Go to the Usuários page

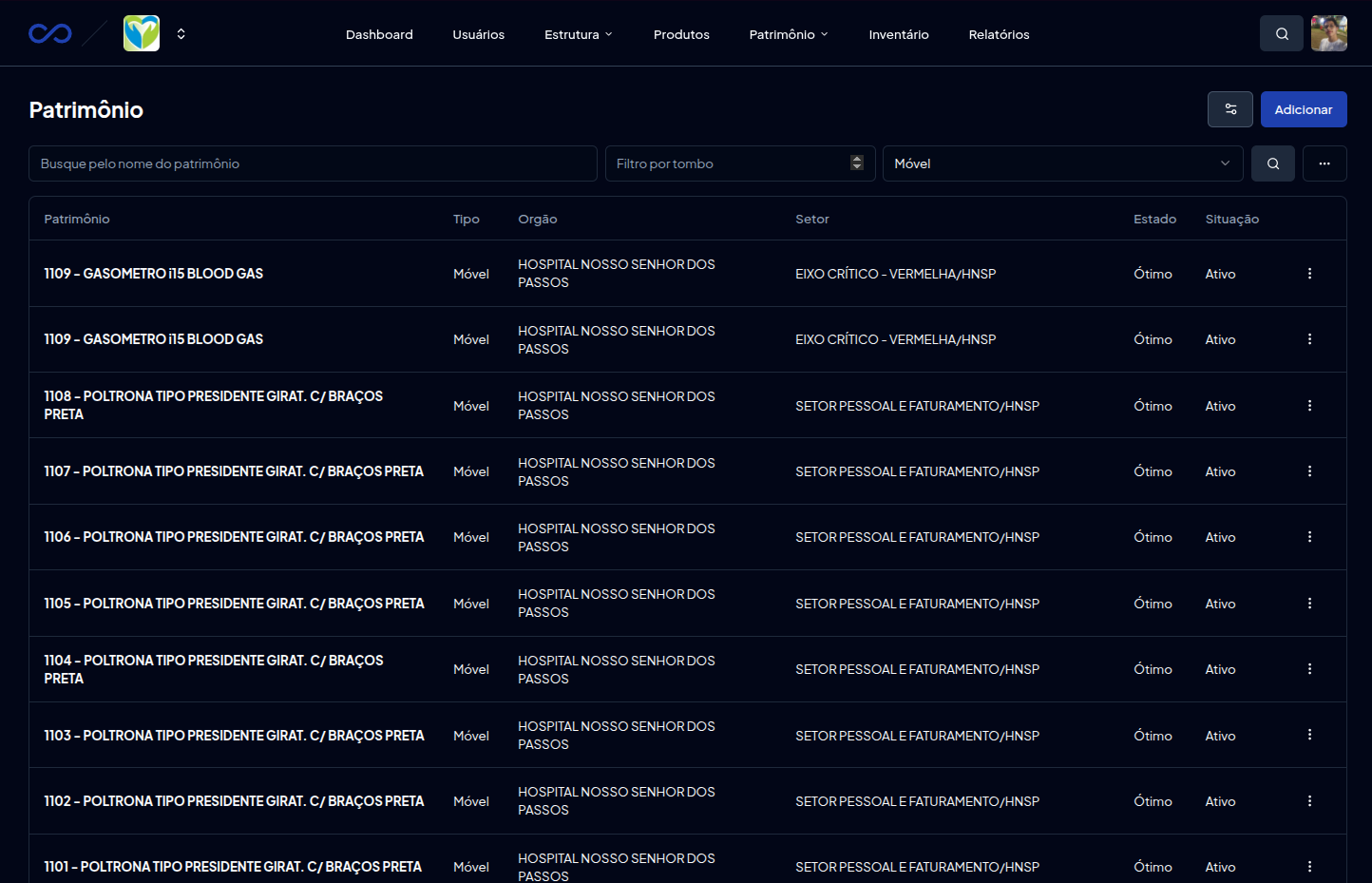pyautogui.click(x=478, y=34)
